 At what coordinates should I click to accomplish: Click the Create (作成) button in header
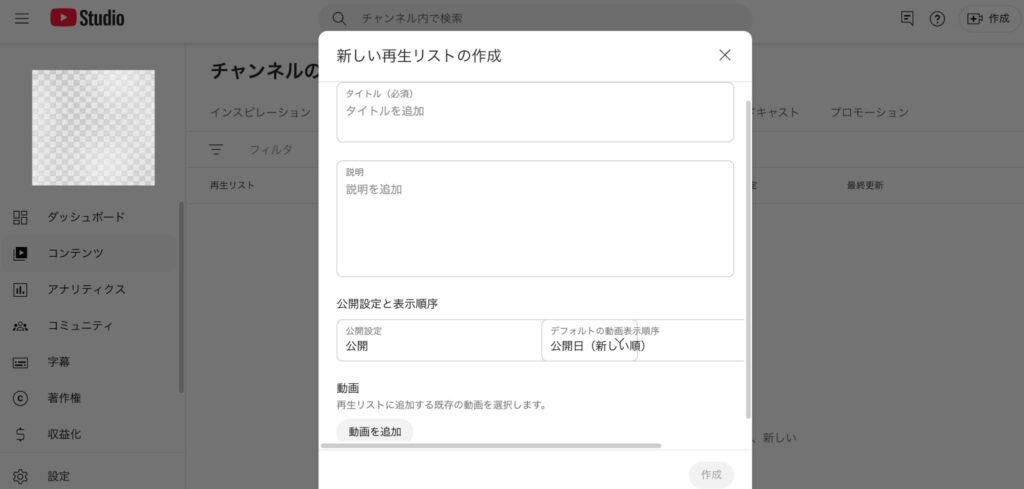tap(988, 18)
